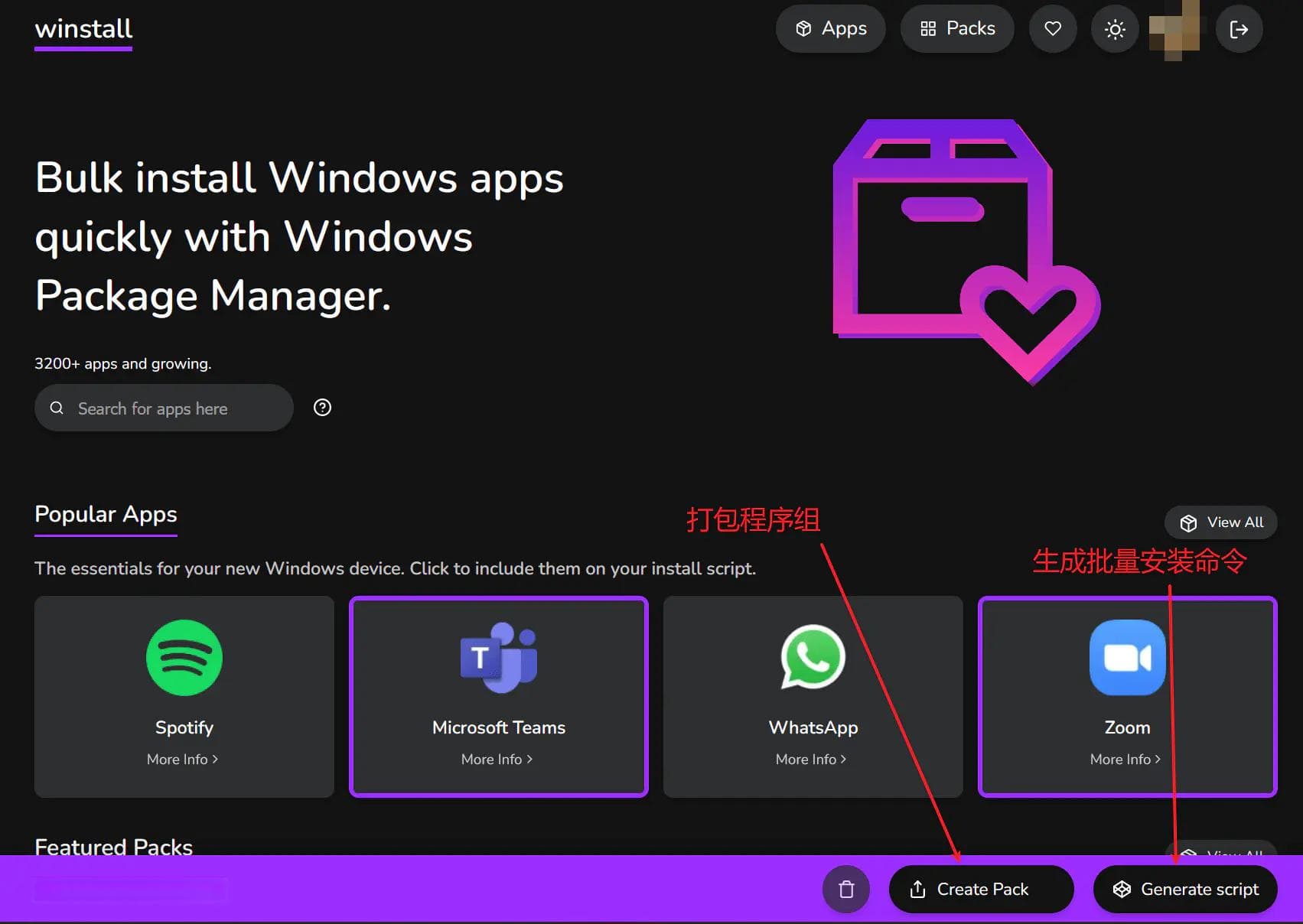This screenshot has height=924, width=1303.
Task: Focus the Search for apps field
Action: point(164,408)
